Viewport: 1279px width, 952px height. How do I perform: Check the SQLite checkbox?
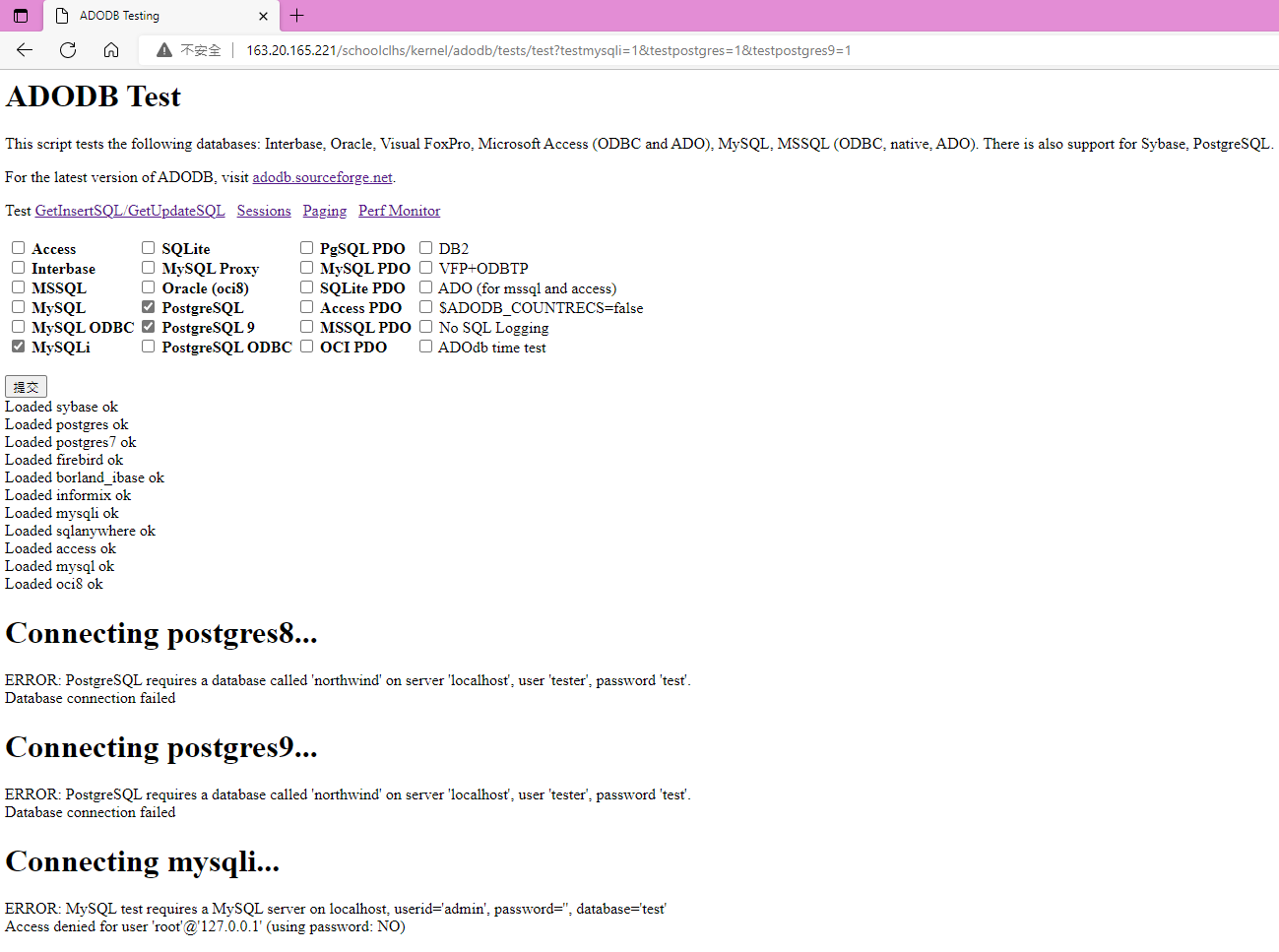(149, 248)
